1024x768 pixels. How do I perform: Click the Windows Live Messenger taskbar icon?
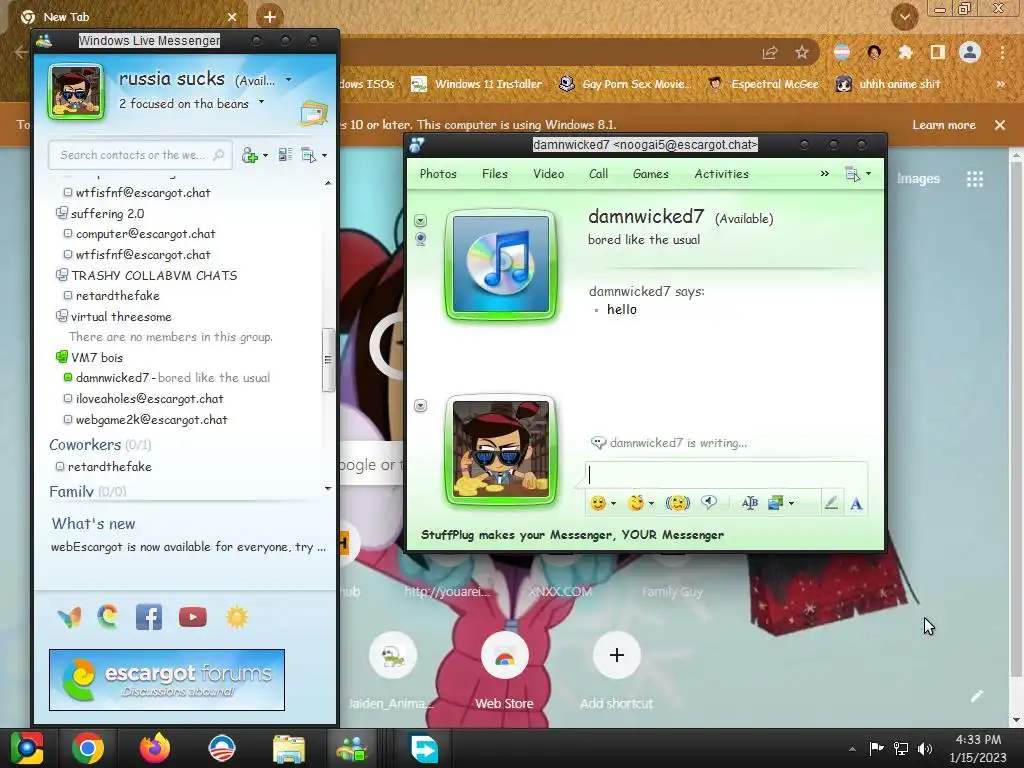352,749
